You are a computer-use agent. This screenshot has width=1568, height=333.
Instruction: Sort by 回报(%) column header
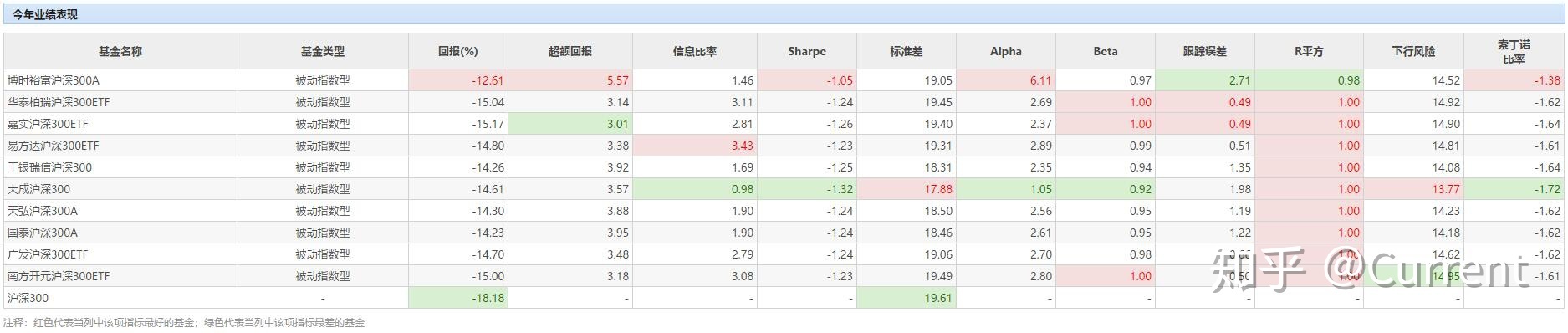[457, 51]
